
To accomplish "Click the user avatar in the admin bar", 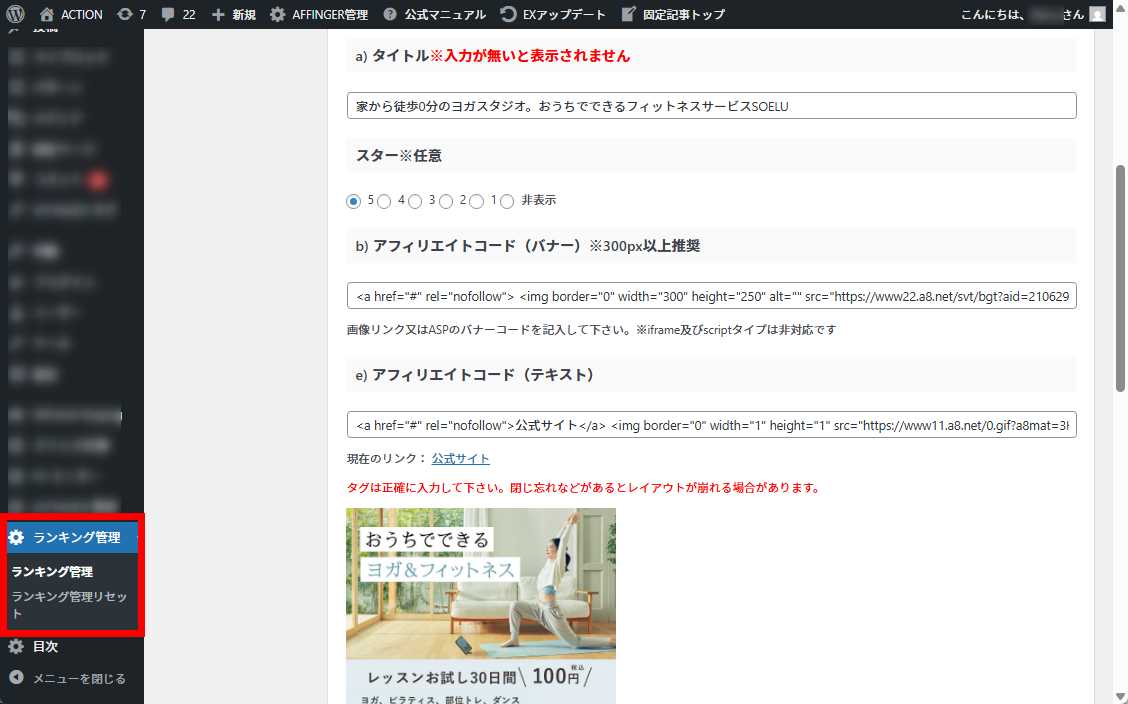I will point(1098,14).
